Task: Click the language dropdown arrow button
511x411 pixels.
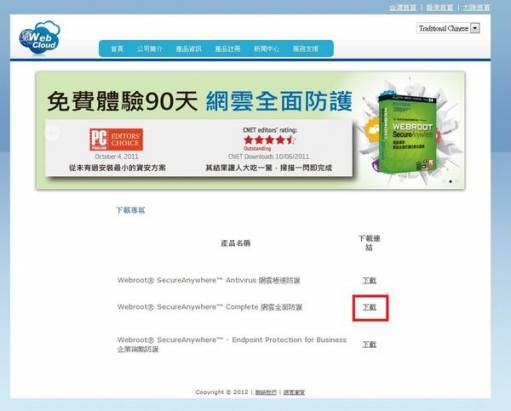Action: 475,28
